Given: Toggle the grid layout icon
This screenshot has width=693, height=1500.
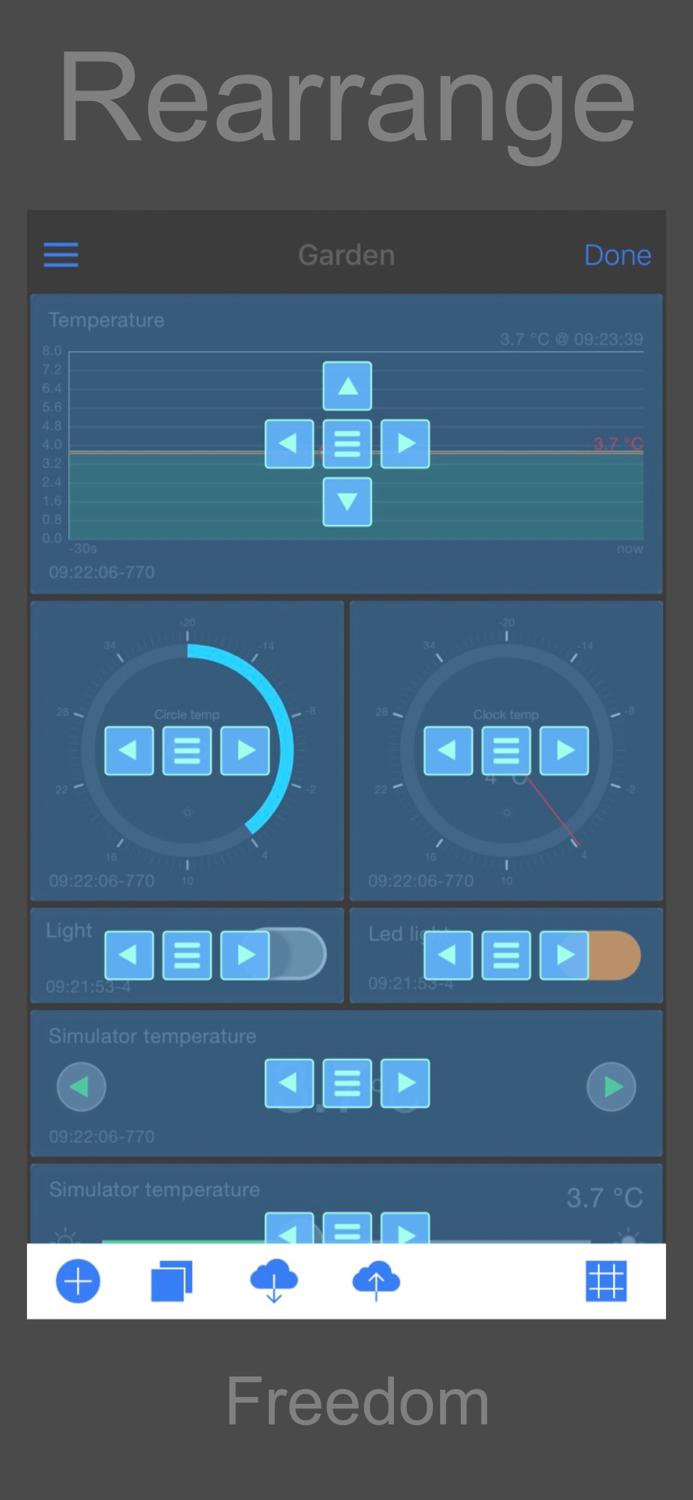Looking at the screenshot, I should [x=606, y=1281].
